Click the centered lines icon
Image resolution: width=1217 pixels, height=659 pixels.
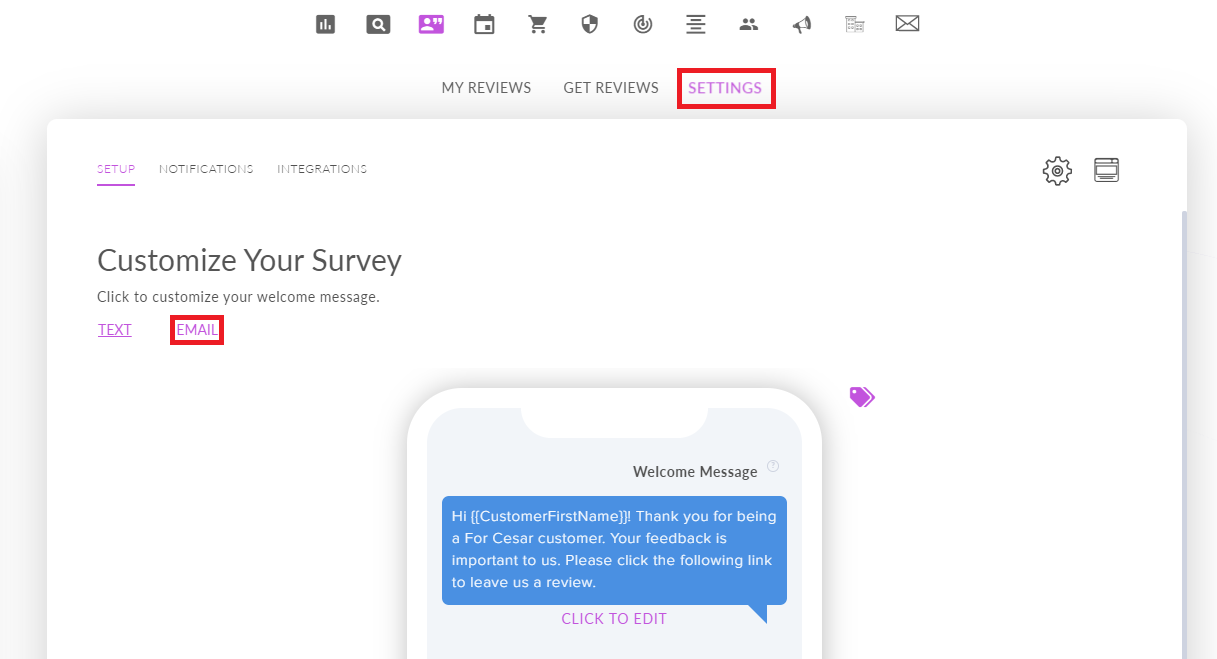[695, 24]
